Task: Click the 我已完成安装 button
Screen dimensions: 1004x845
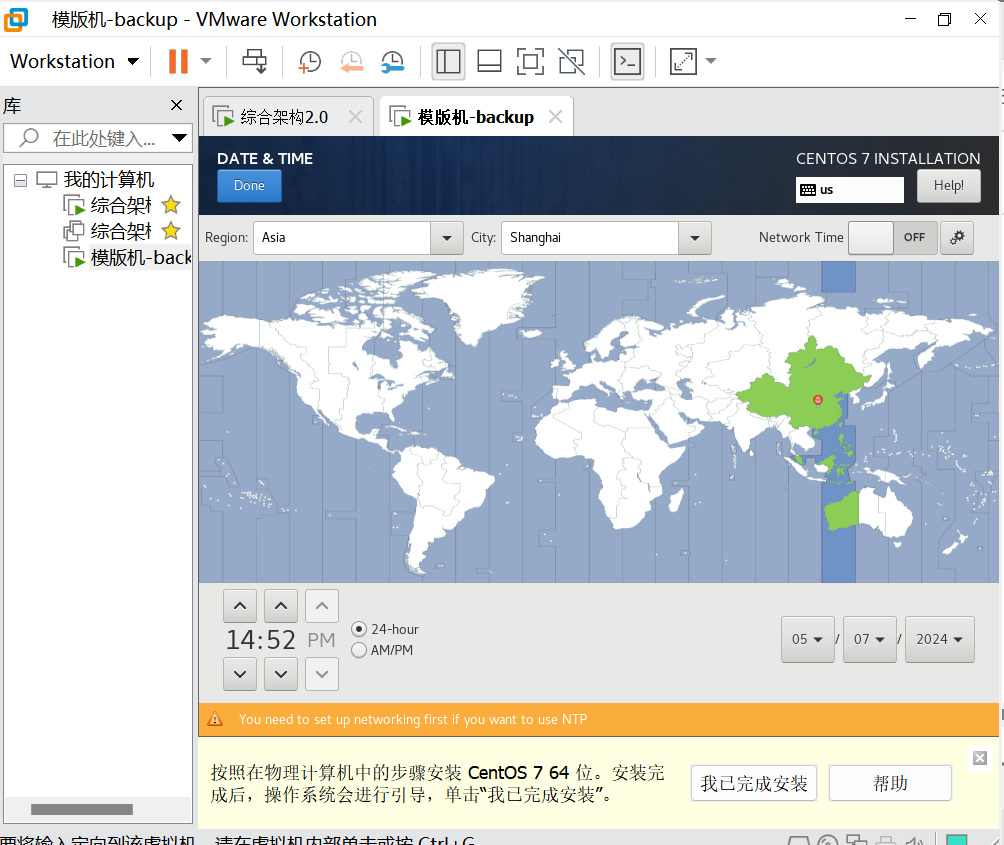Action: 754,784
